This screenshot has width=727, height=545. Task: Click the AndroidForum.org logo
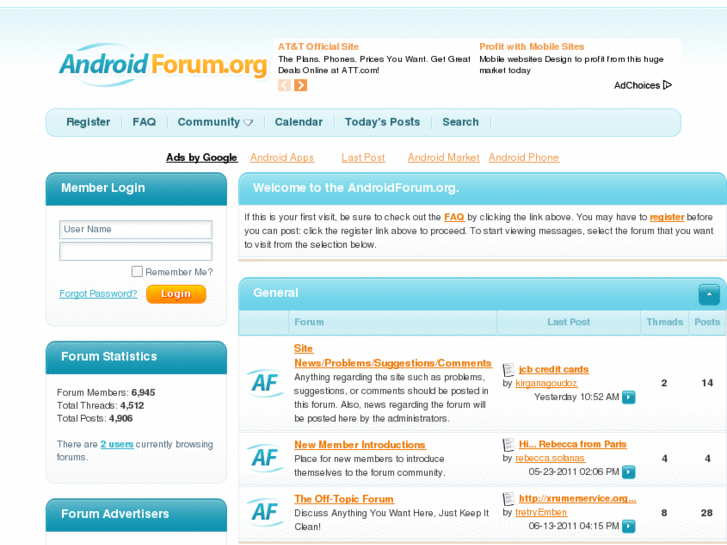point(163,65)
